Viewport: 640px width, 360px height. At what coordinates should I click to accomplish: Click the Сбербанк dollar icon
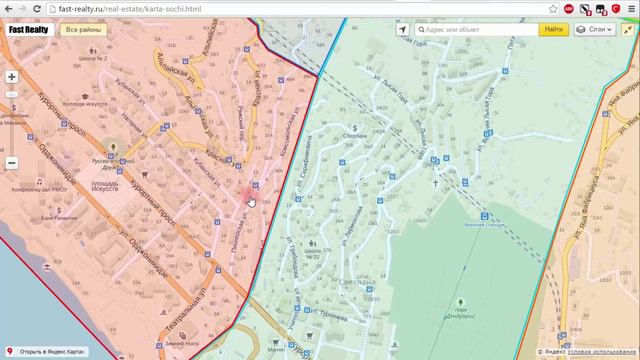(x=355, y=128)
